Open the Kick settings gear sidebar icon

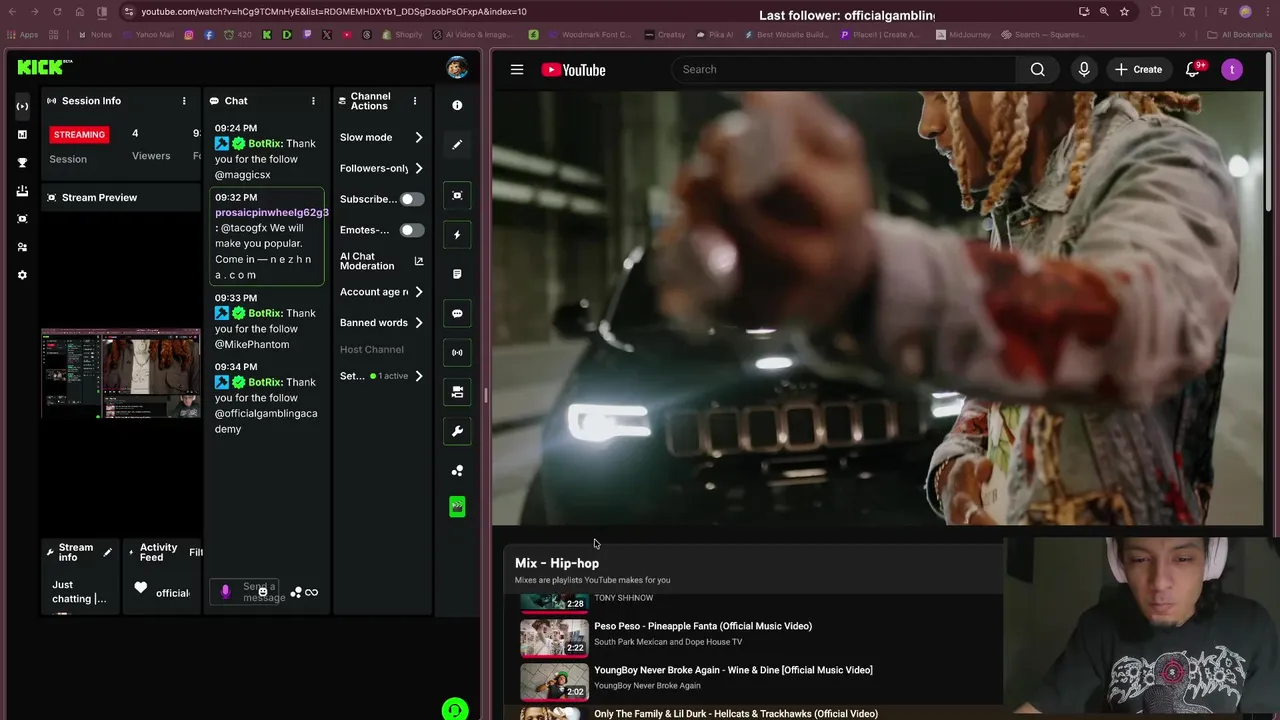tap(22, 275)
